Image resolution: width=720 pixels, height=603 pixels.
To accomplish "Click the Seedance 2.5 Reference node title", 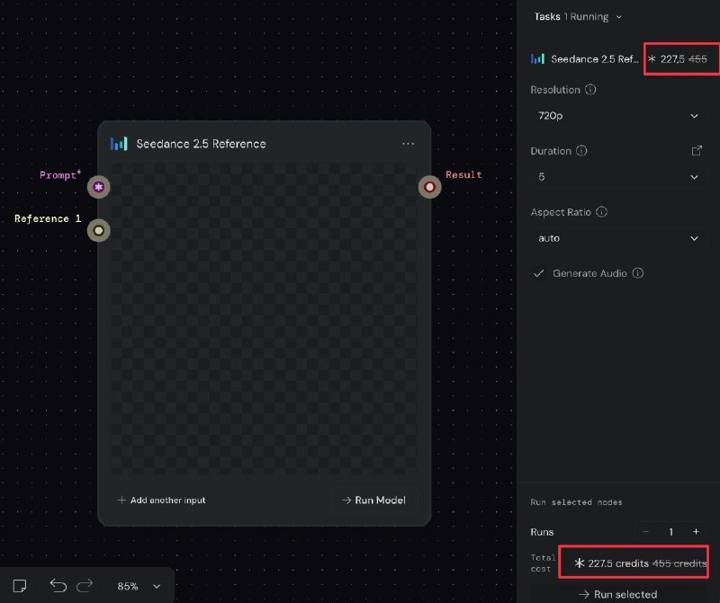I will 201,144.
